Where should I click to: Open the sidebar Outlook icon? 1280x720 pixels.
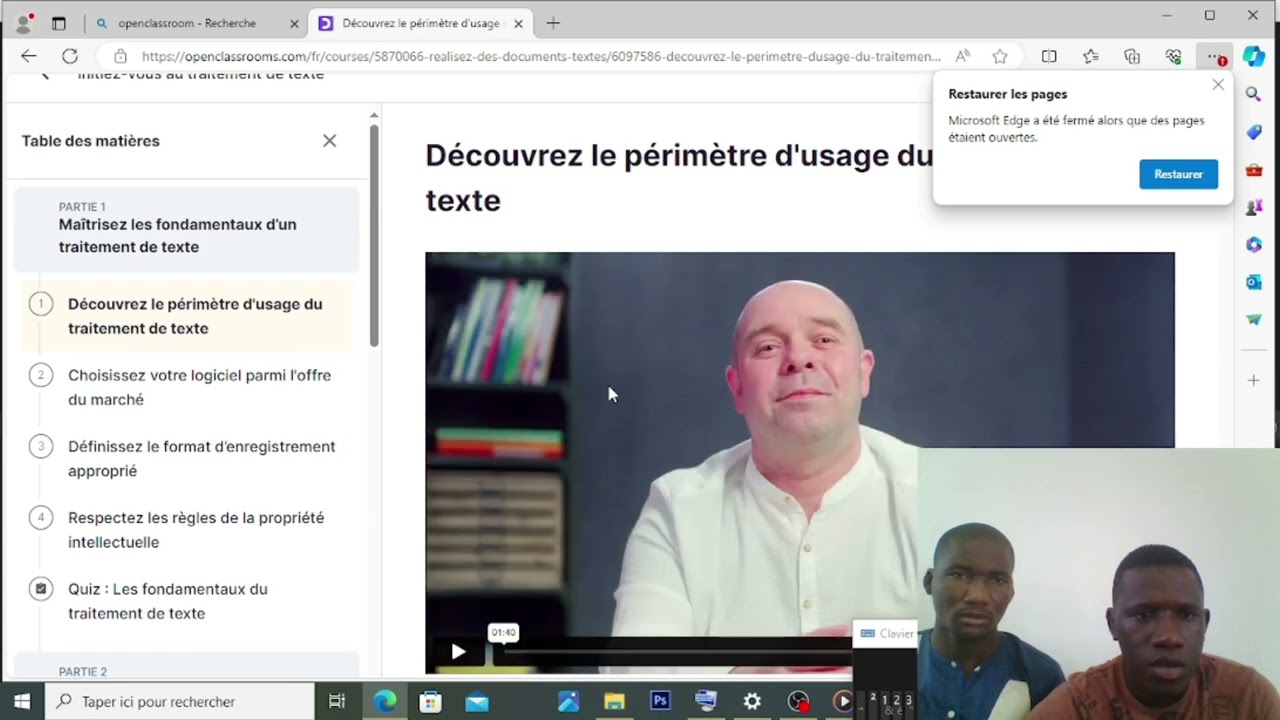1254,282
